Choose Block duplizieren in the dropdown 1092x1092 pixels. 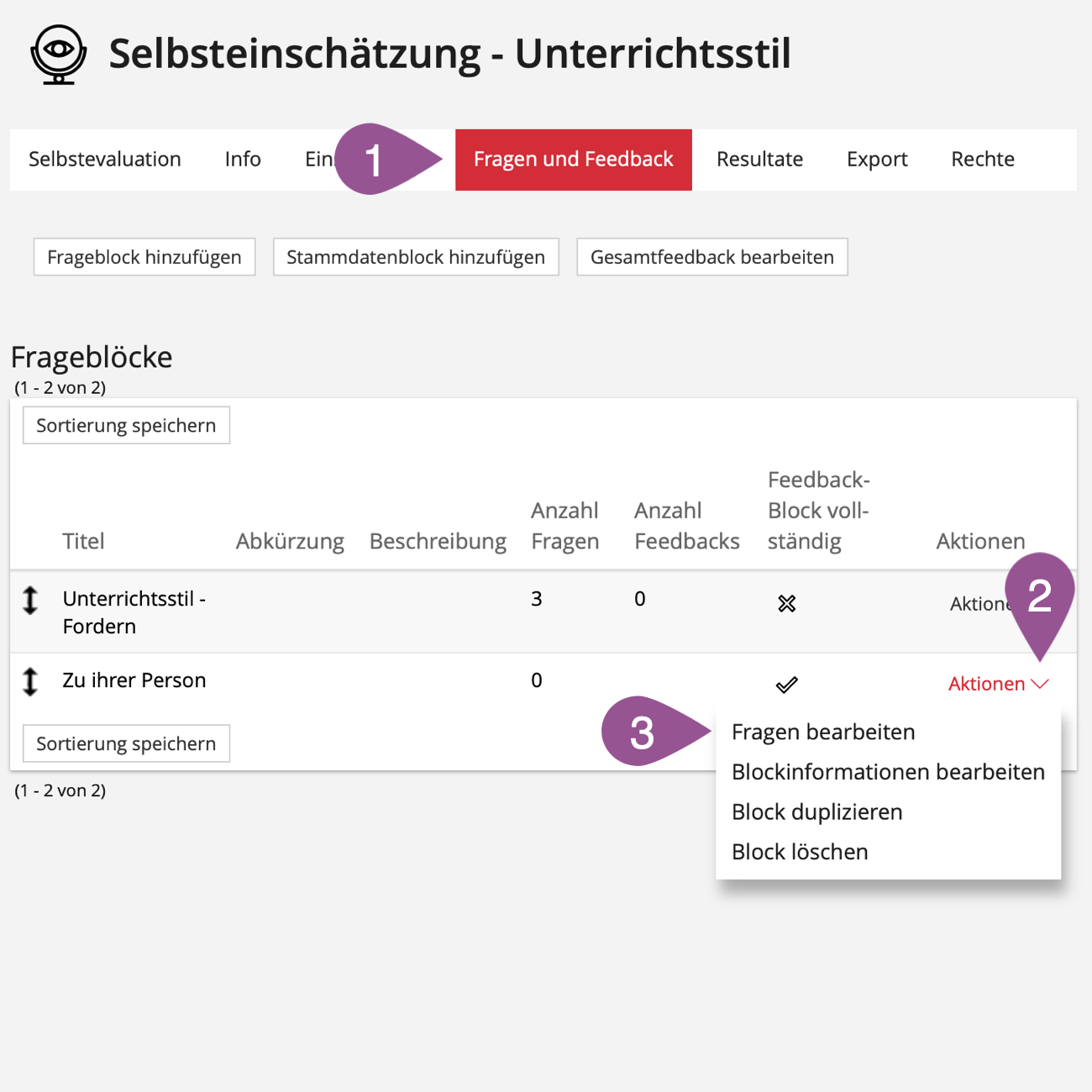click(816, 812)
